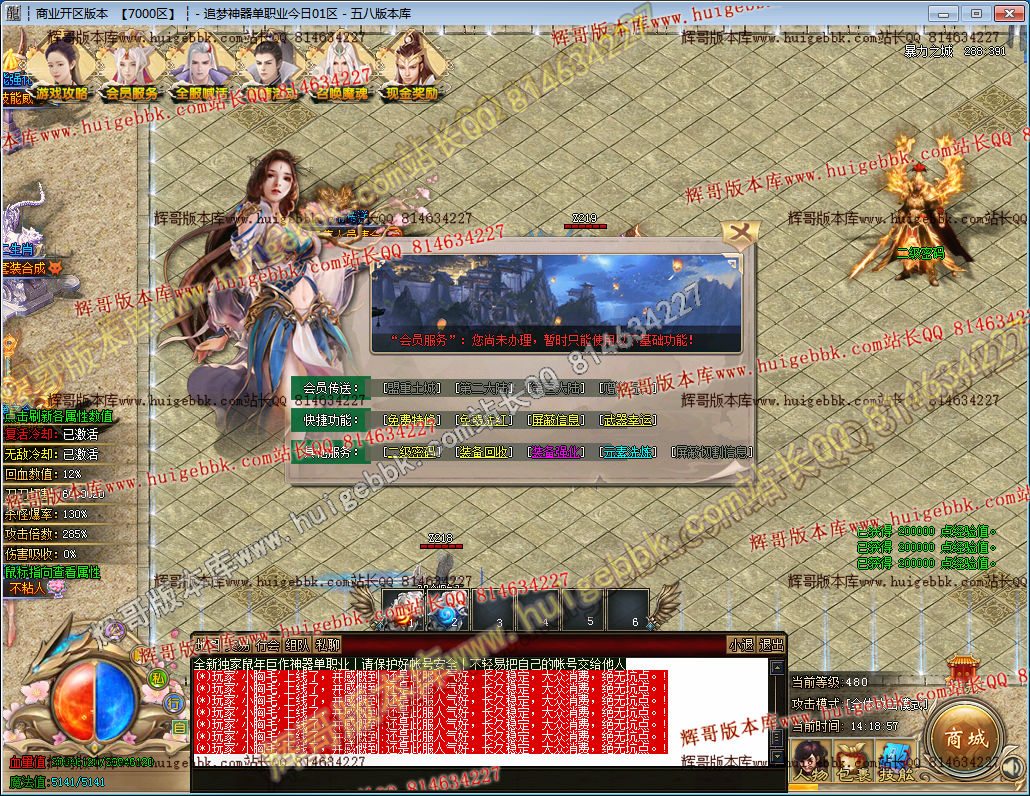Open the 人物 character panel icon
The image size is (1030, 796).
[x=809, y=761]
